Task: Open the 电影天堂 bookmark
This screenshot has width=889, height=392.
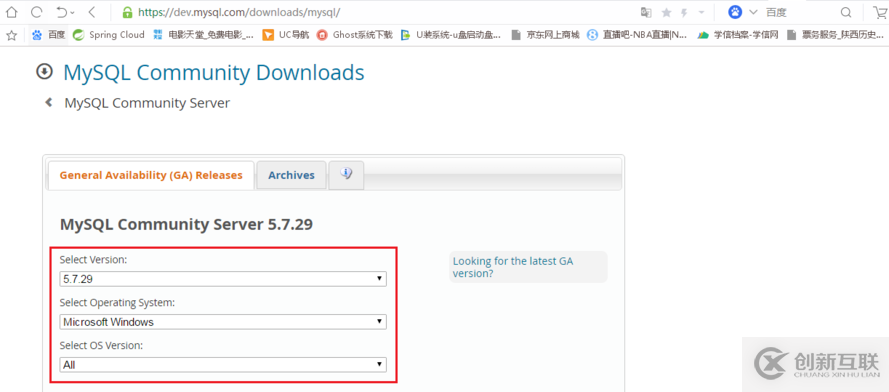Action: pos(203,35)
